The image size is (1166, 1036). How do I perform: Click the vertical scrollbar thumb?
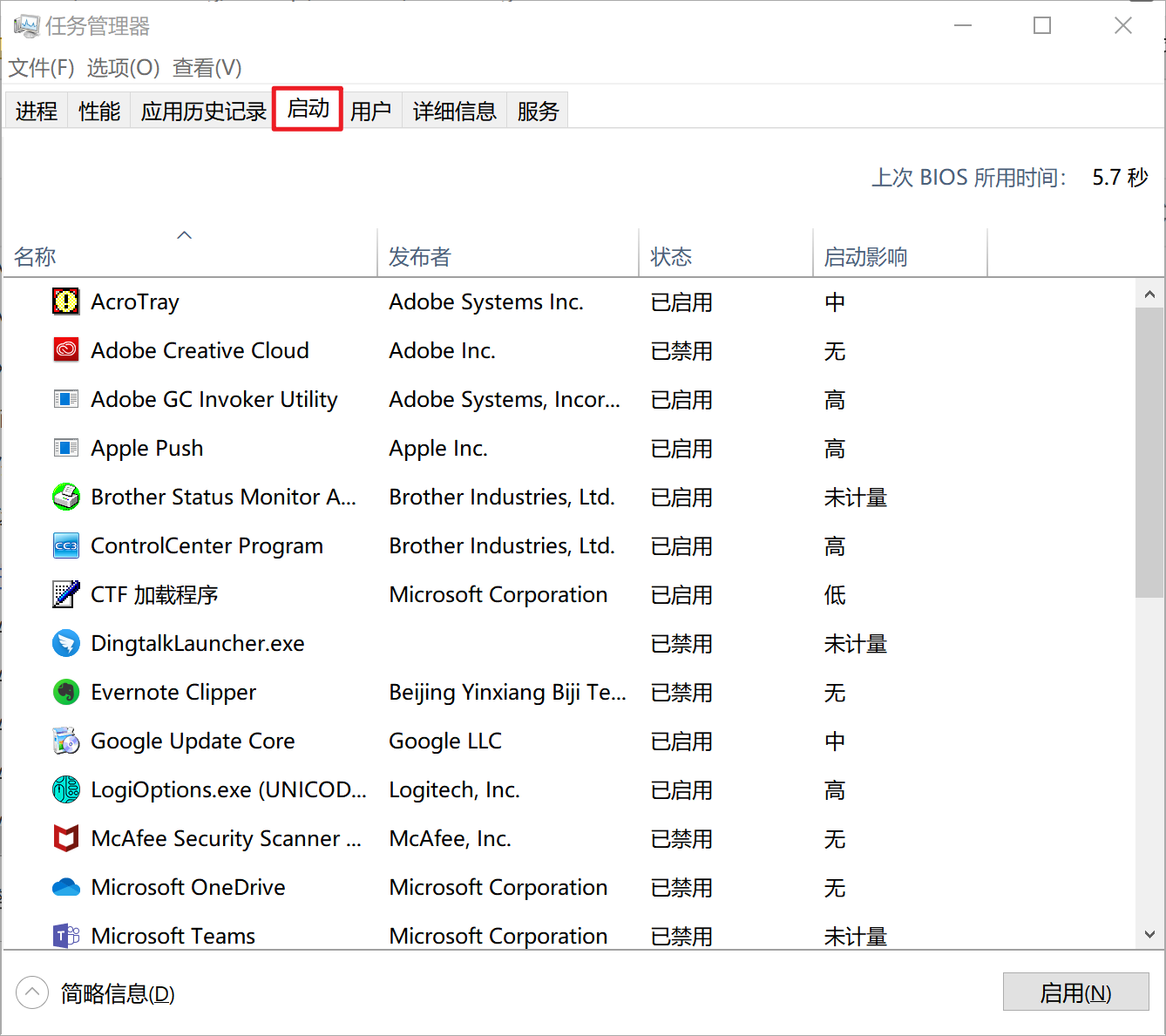(1149, 452)
